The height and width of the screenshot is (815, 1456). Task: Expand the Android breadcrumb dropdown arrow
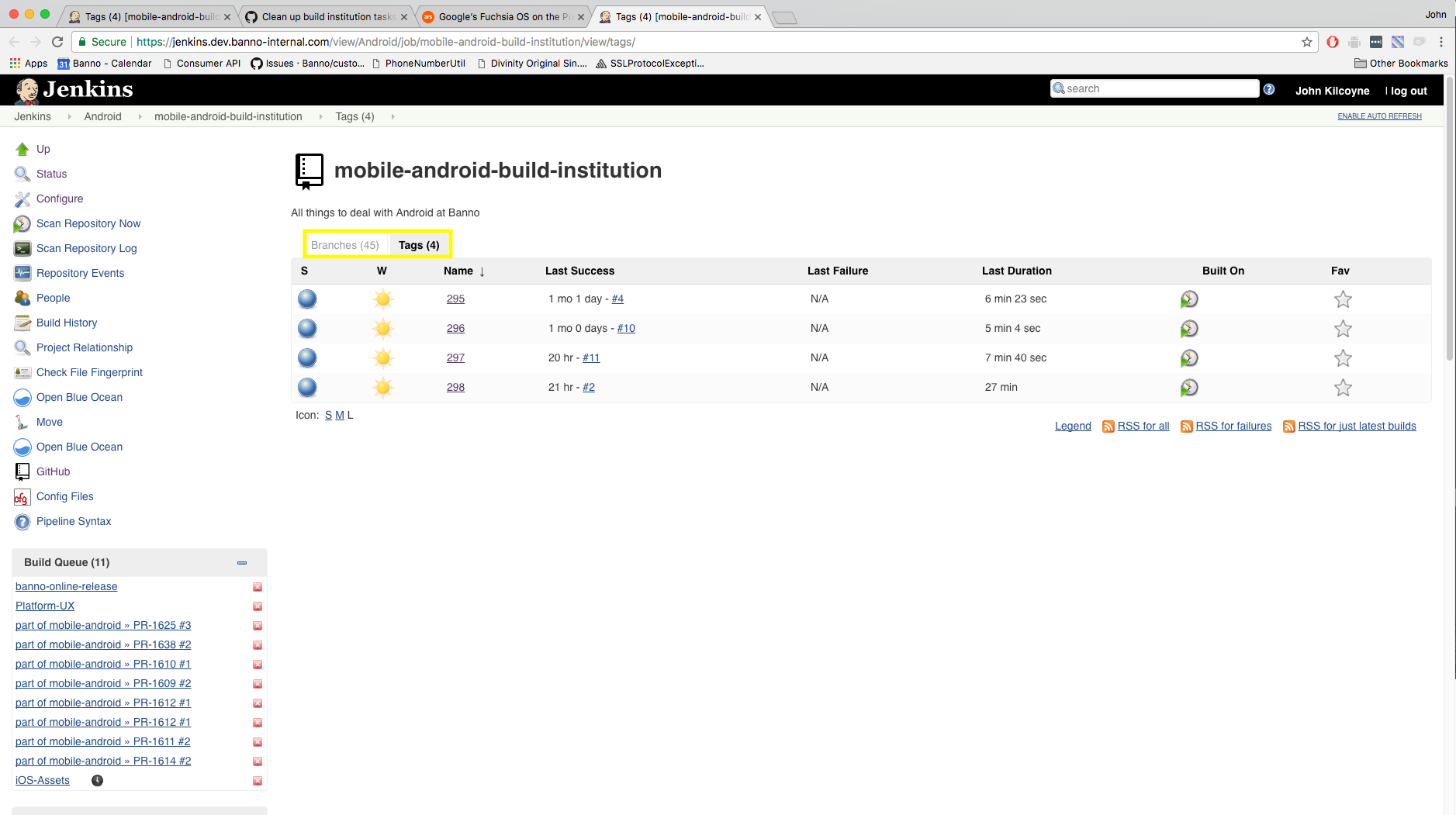pos(140,117)
